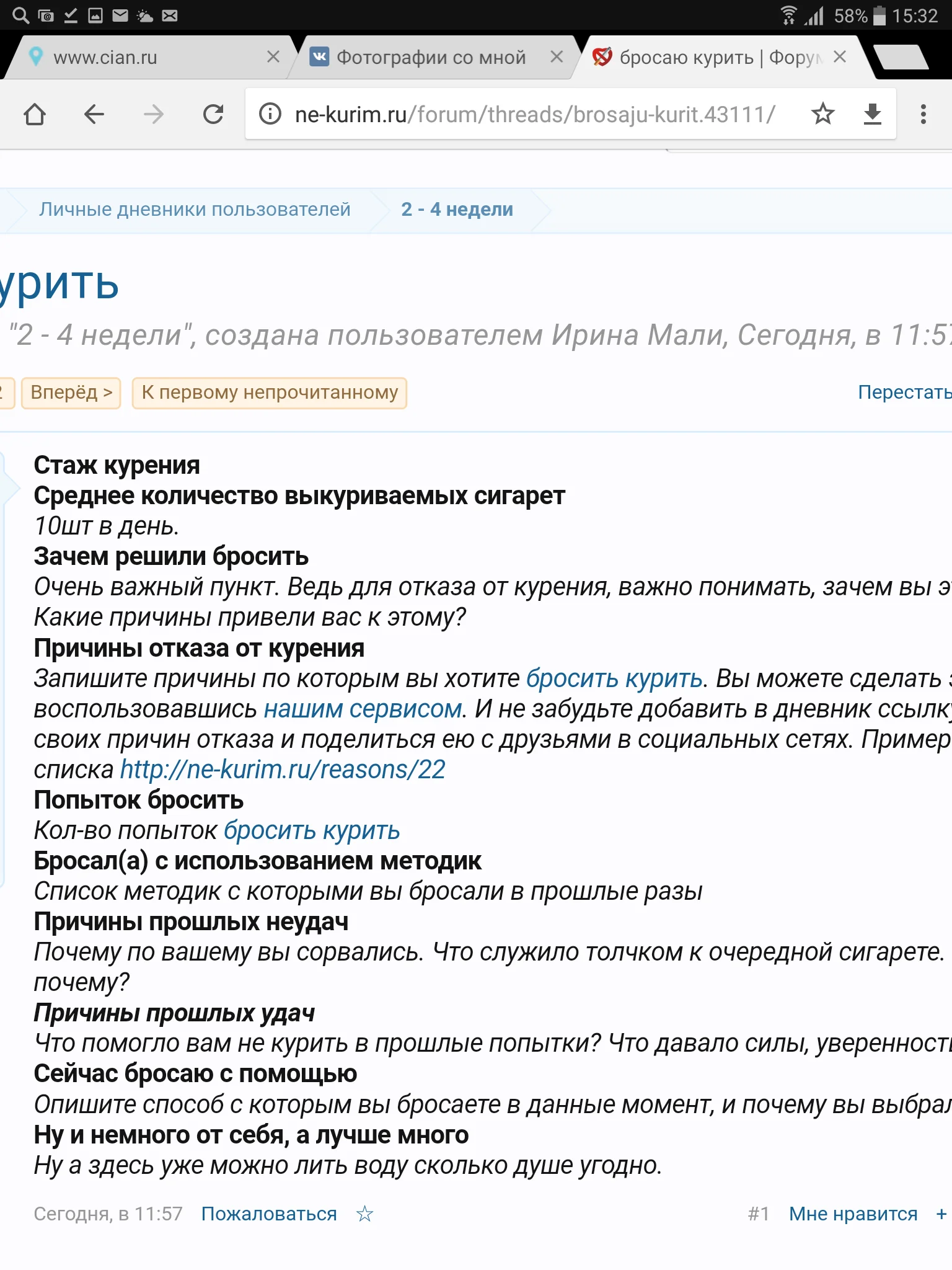The width and height of the screenshot is (952, 1270).
Task: Click the Сейчас бросаю с помощью heading
Action: point(195,1073)
